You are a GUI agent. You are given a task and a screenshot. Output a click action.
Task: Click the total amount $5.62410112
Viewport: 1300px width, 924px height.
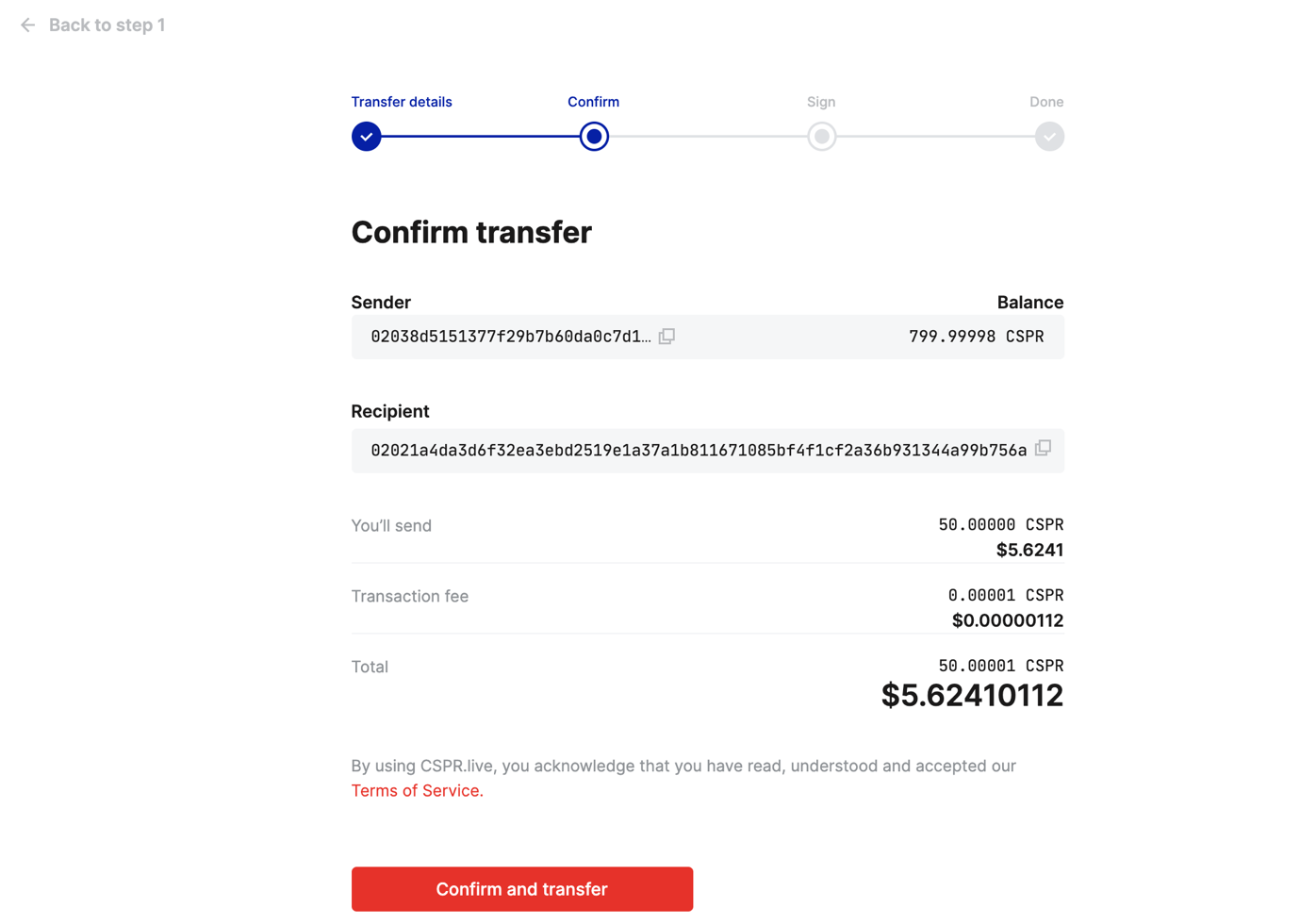pyautogui.click(x=972, y=696)
